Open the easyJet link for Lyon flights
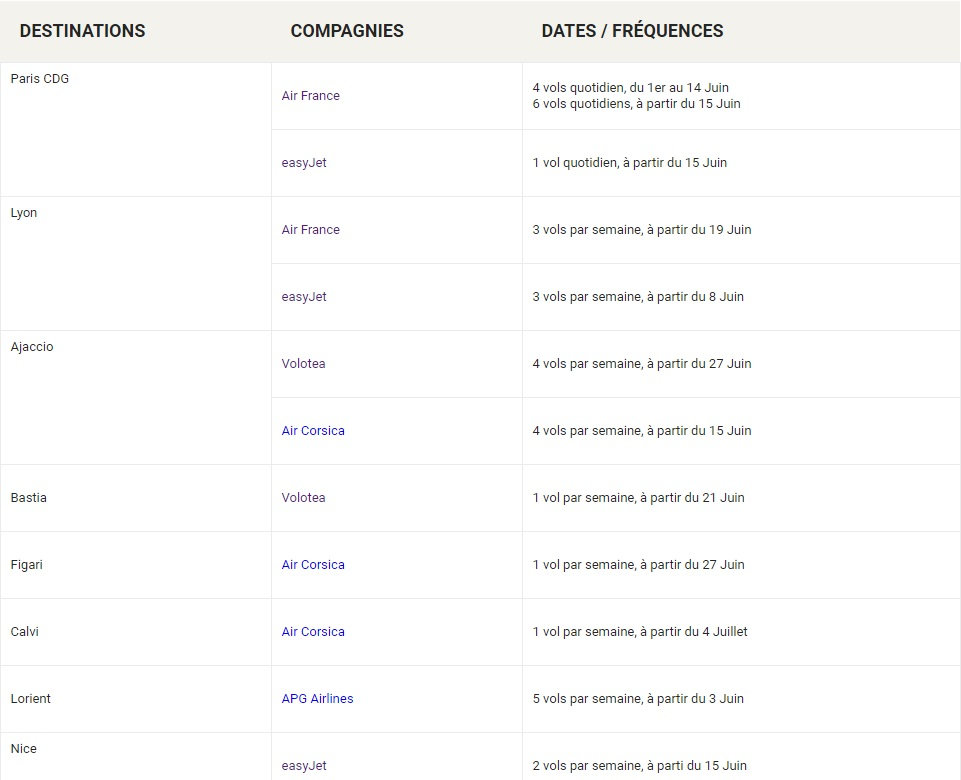The image size is (961, 780). (304, 297)
